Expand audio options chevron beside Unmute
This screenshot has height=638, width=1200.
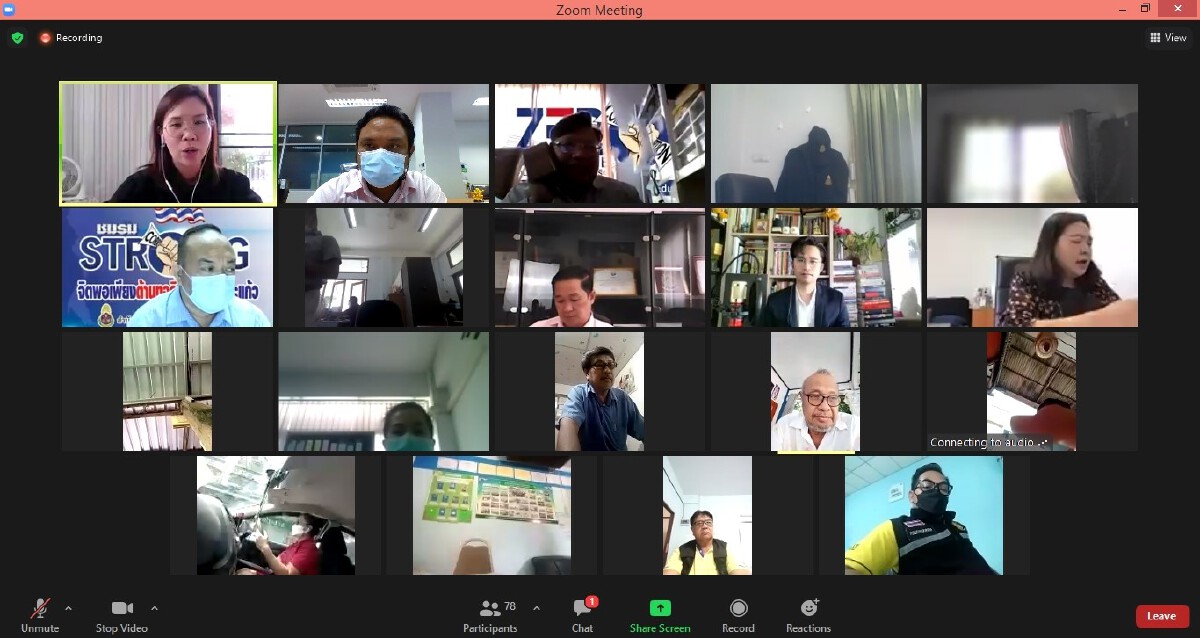pos(69,608)
